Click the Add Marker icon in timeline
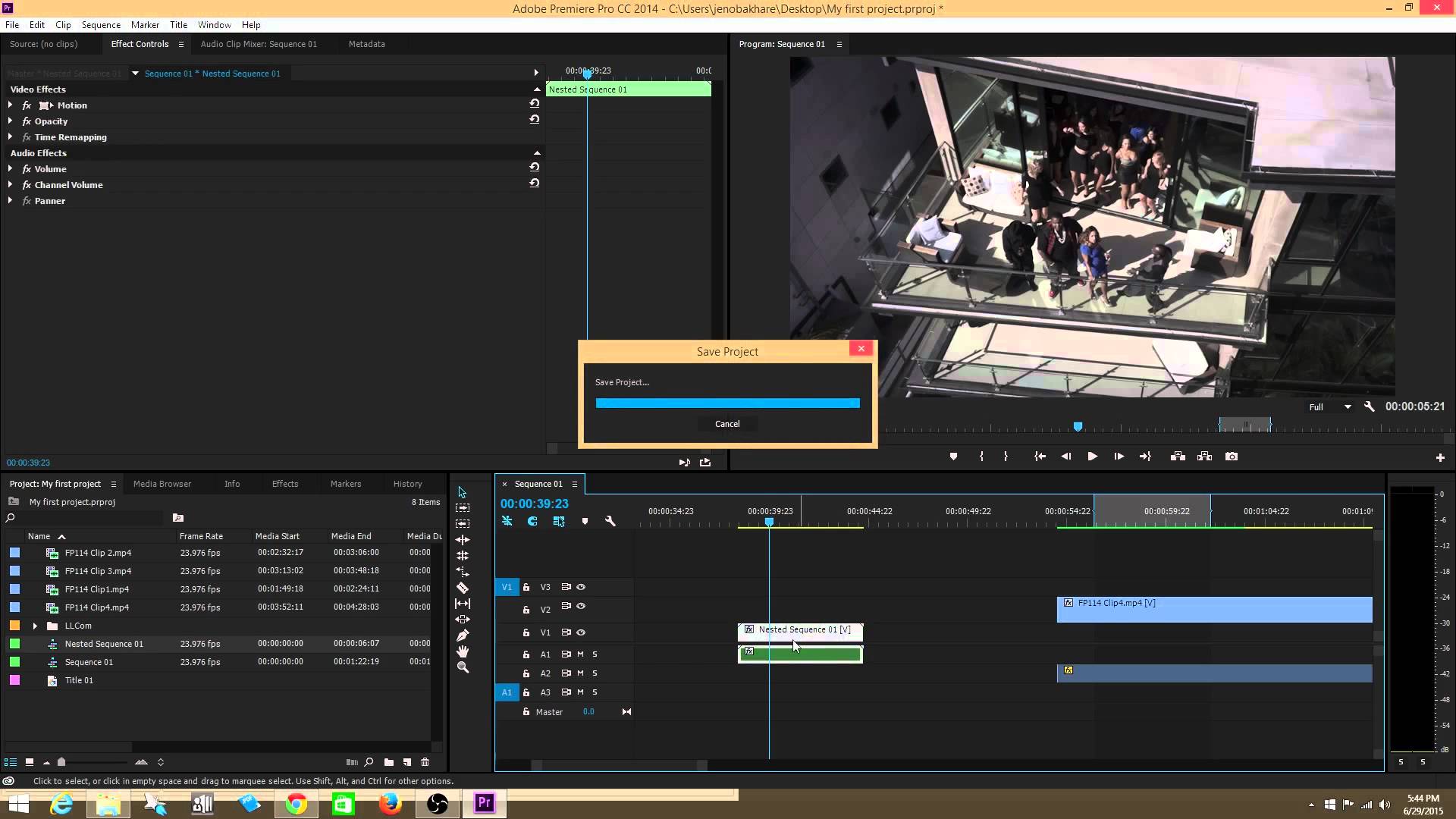Screen dimensions: 1456x819 click(x=585, y=521)
